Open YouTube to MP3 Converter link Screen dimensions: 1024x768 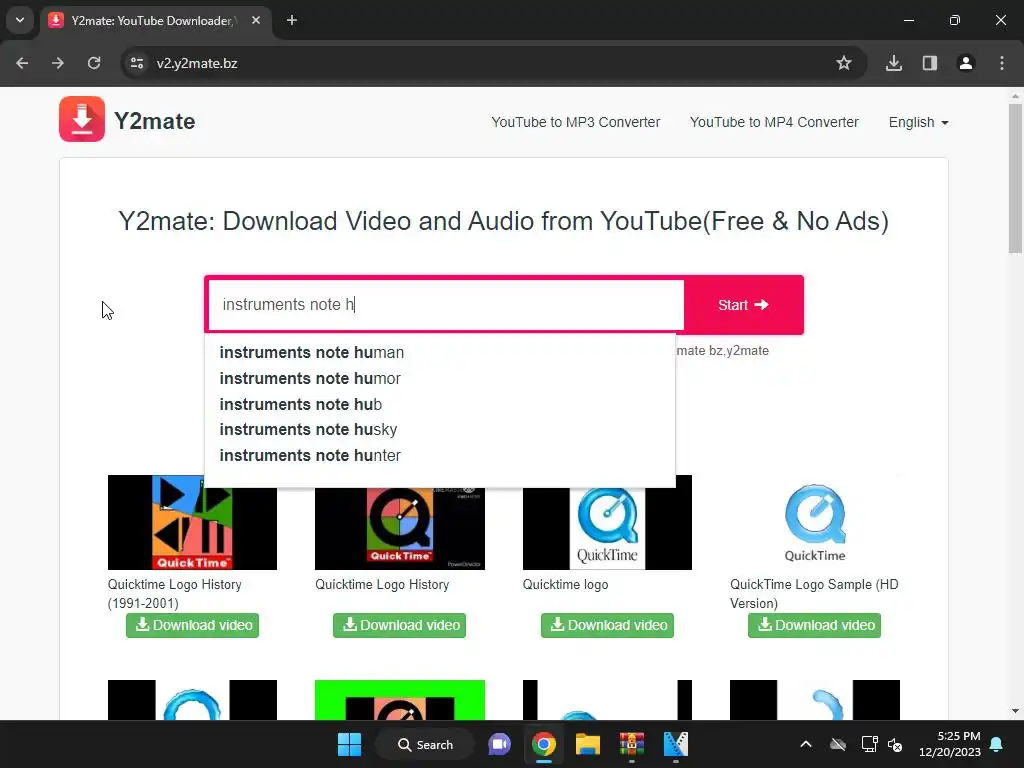coord(575,122)
